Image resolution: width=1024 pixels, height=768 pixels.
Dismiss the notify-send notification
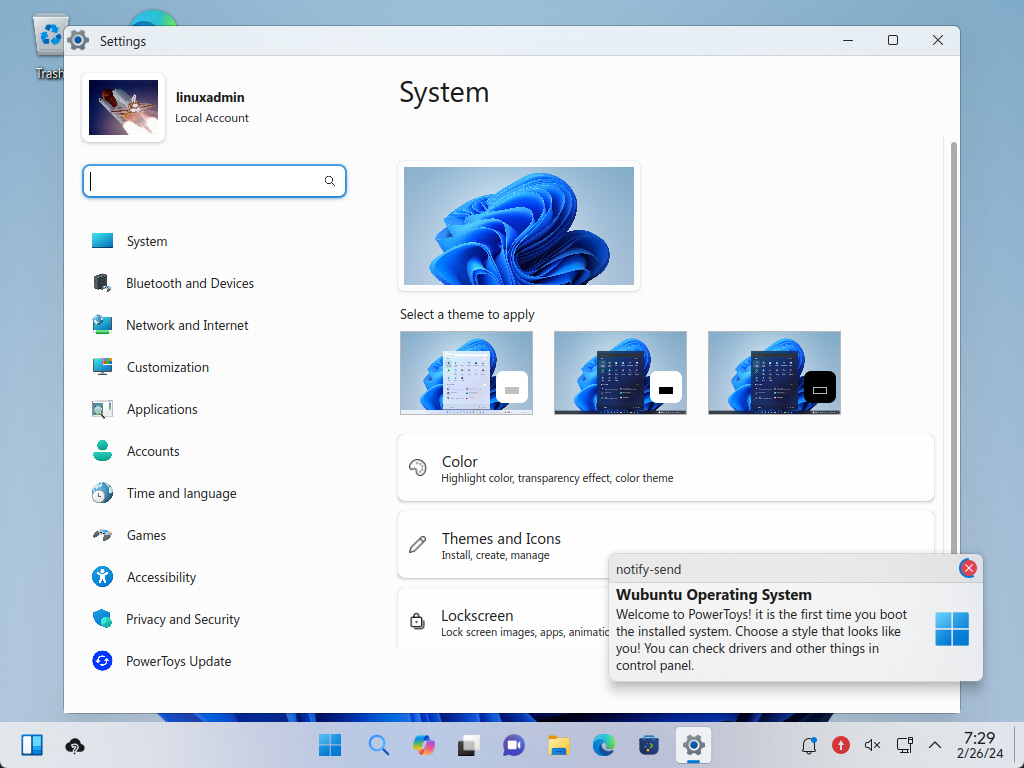click(968, 568)
